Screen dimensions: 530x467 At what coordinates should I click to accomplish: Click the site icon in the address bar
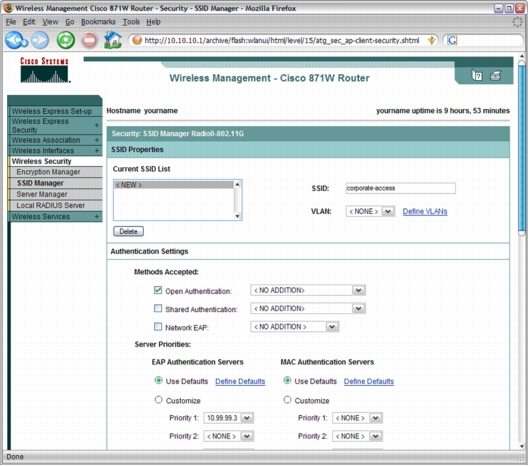(137, 40)
